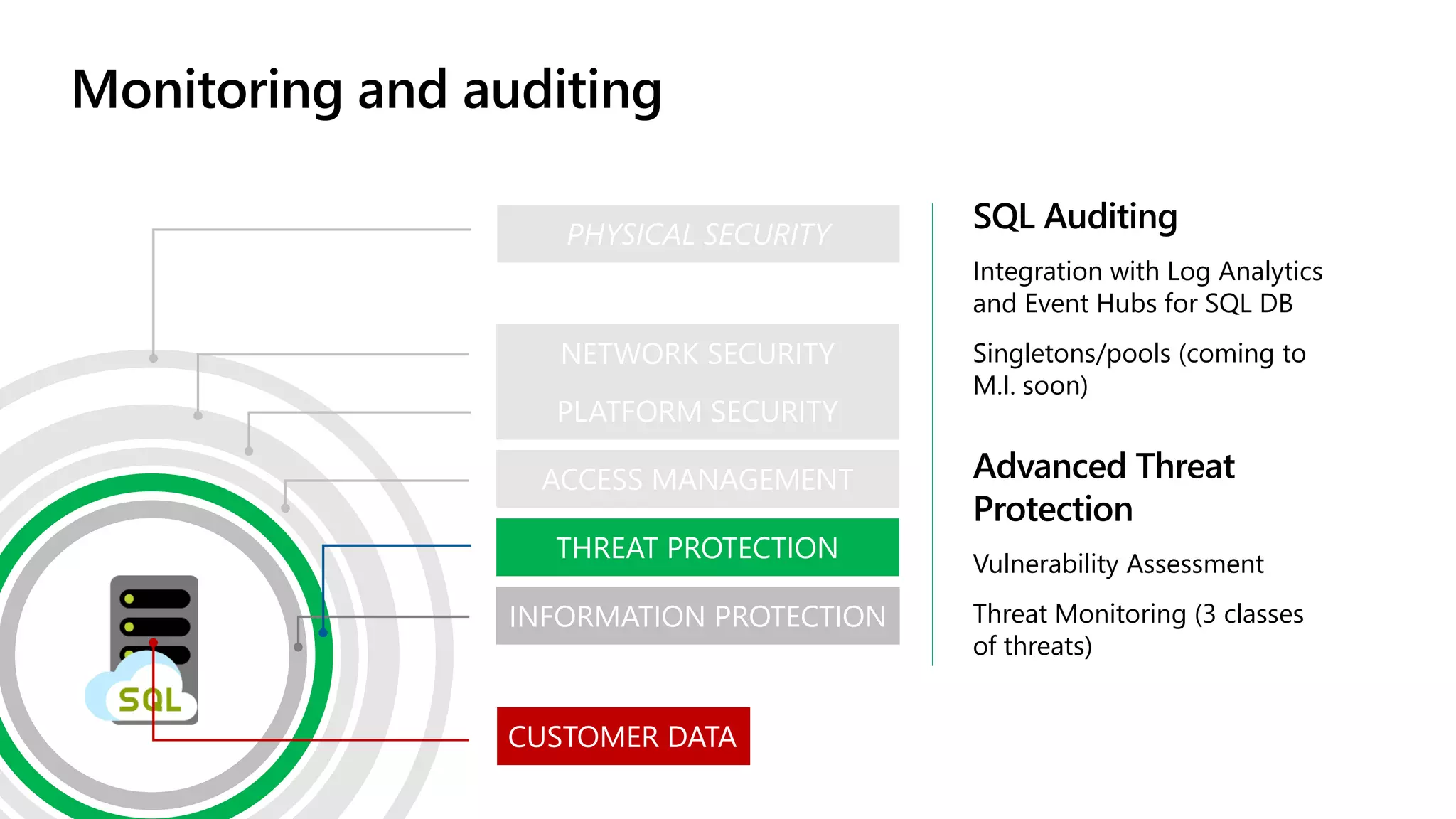This screenshot has width=1456, height=819.
Task: Select the PHYSICAL SECURITY box
Action: pos(698,234)
